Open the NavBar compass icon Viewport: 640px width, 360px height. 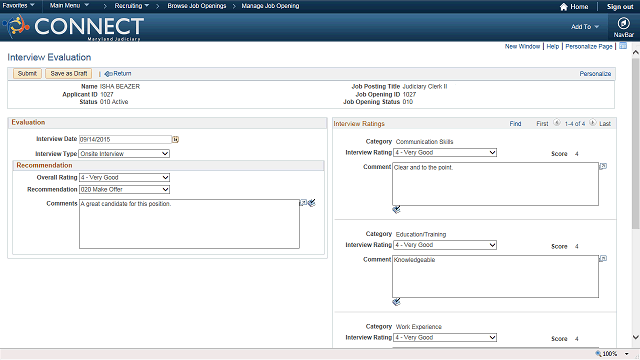(623, 24)
